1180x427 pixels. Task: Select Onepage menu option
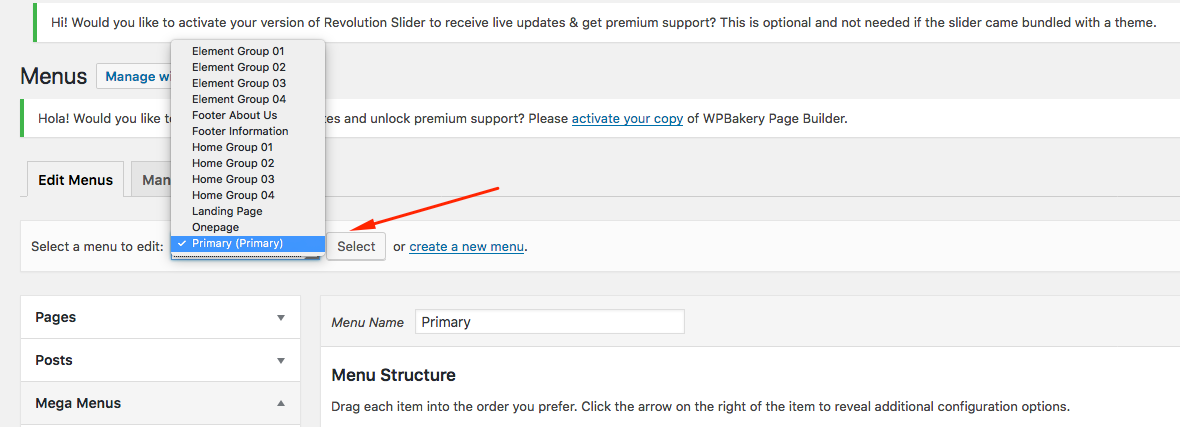pyautogui.click(x=248, y=227)
